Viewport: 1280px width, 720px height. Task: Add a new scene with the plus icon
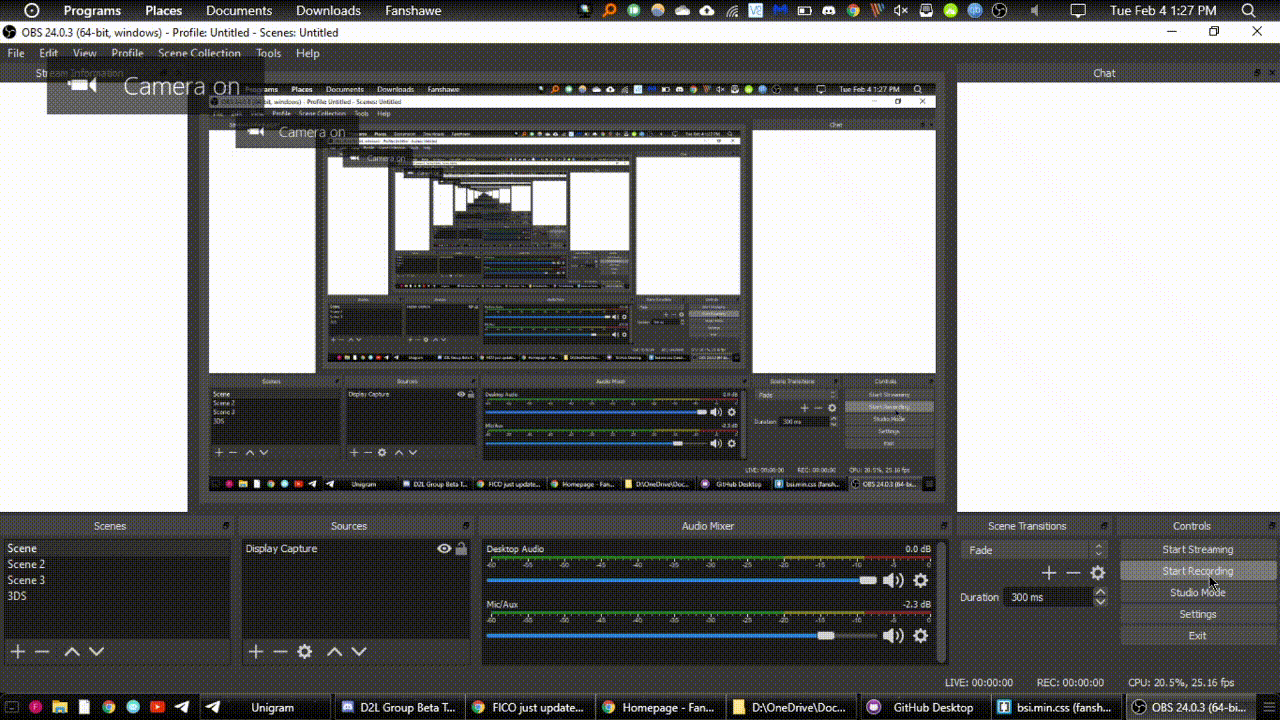pyautogui.click(x=17, y=652)
